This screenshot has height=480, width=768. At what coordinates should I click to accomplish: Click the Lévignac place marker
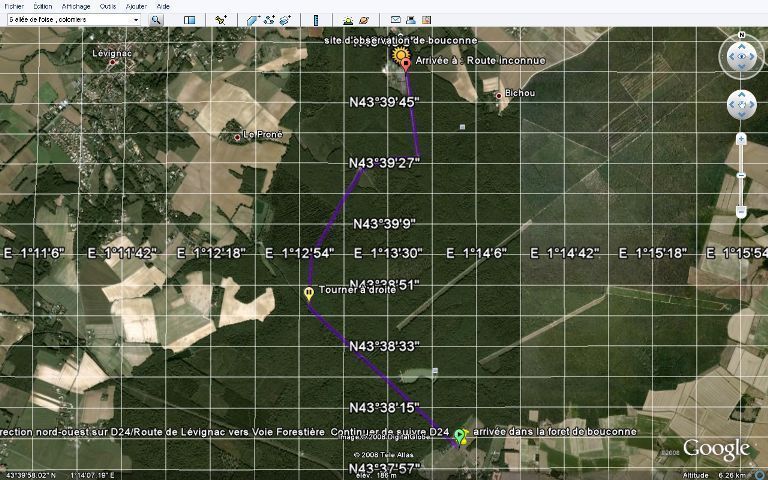(x=112, y=62)
